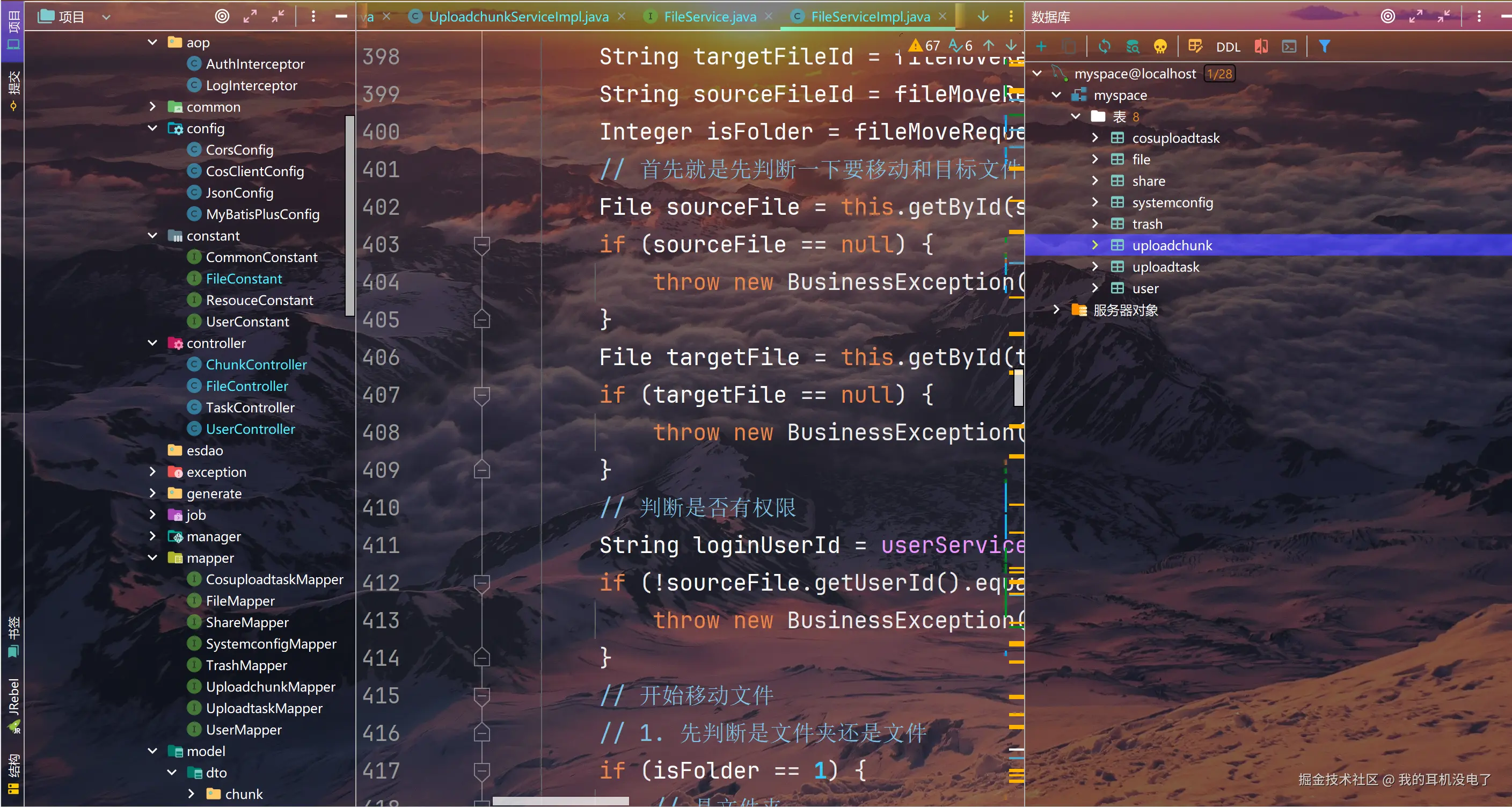Toggle the 书签 bookmarks tool window
Viewport: 1512px width, 807px height.
[x=13, y=637]
